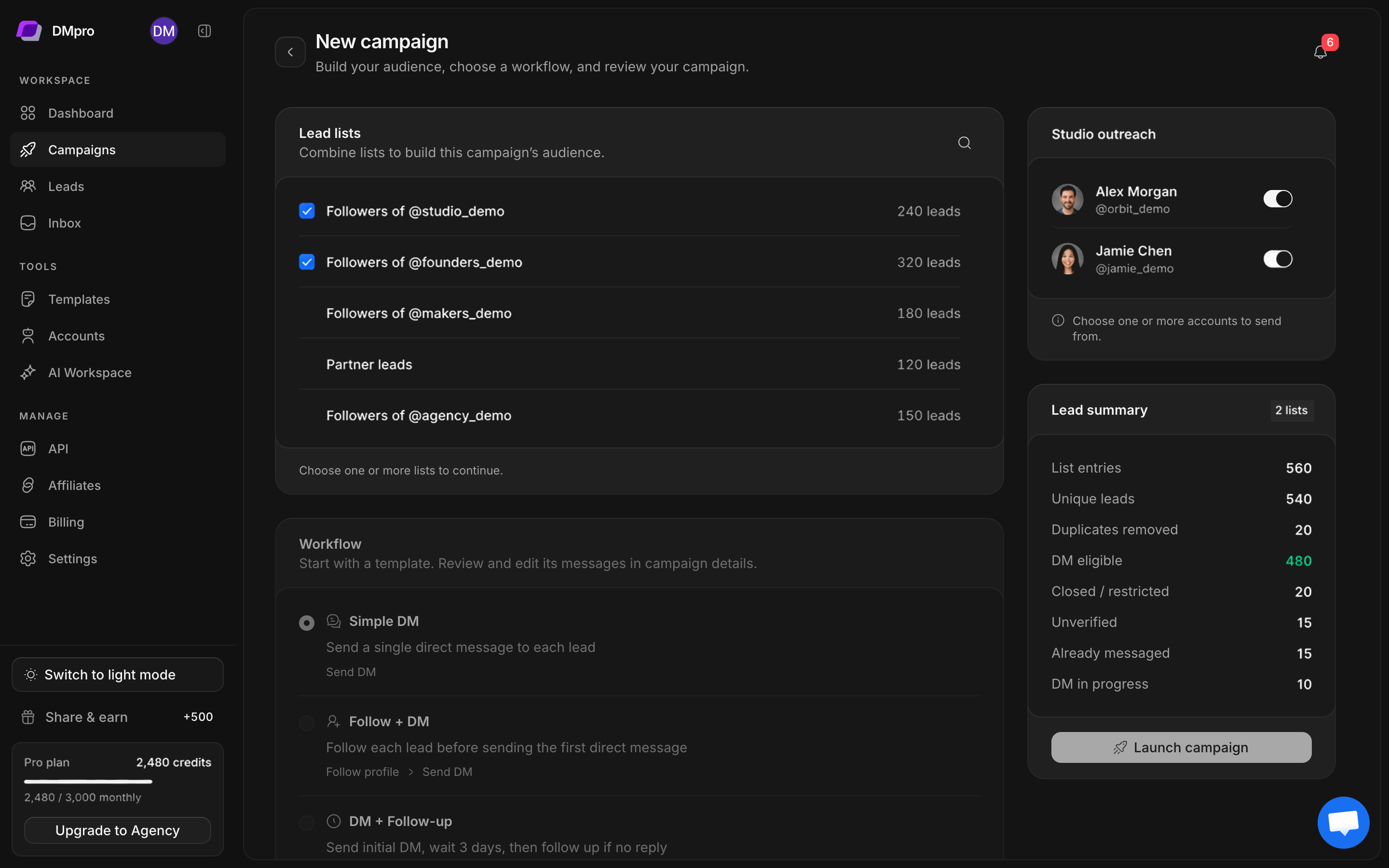Search lead lists magnifier icon
Screen dimensions: 1389x868
pos(964,142)
